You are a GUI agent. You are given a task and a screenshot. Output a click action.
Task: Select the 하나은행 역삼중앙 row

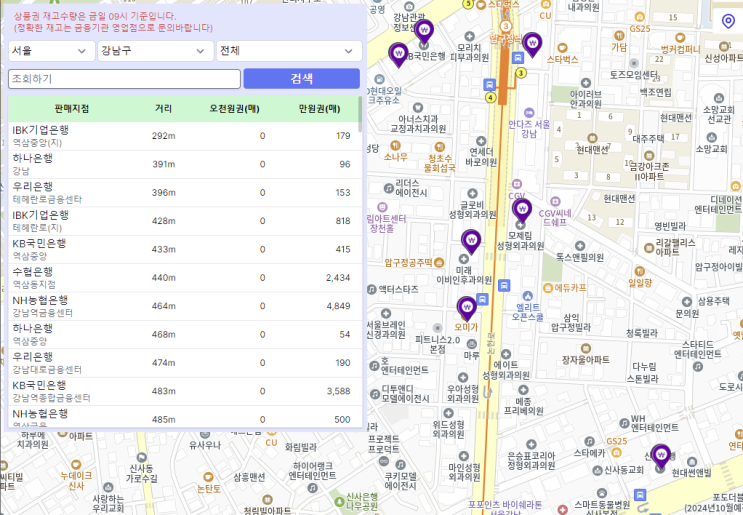pos(183,335)
